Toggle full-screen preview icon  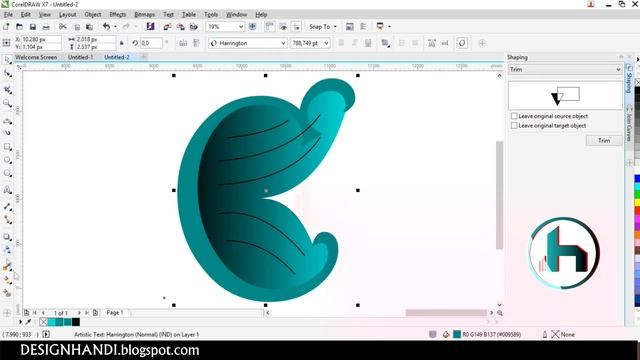tap(252, 27)
